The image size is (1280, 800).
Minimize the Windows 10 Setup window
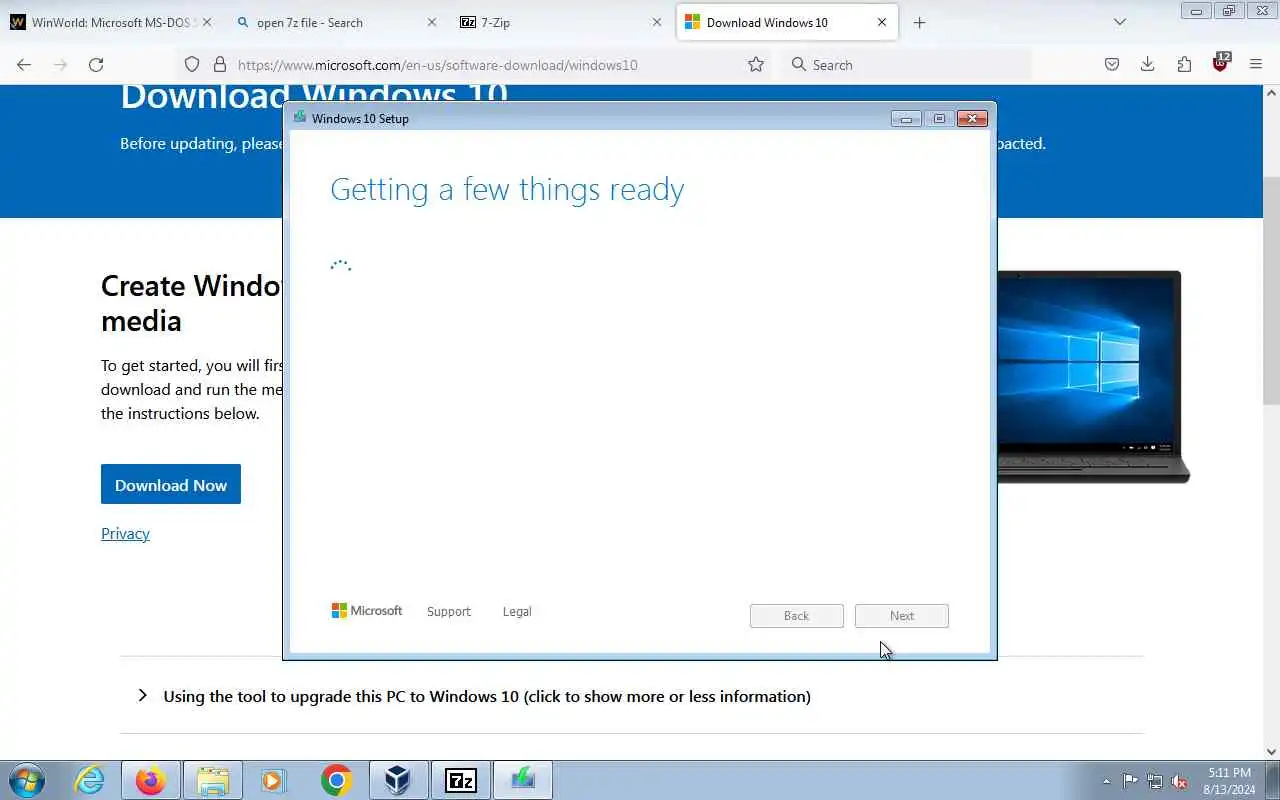click(x=906, y=118)
